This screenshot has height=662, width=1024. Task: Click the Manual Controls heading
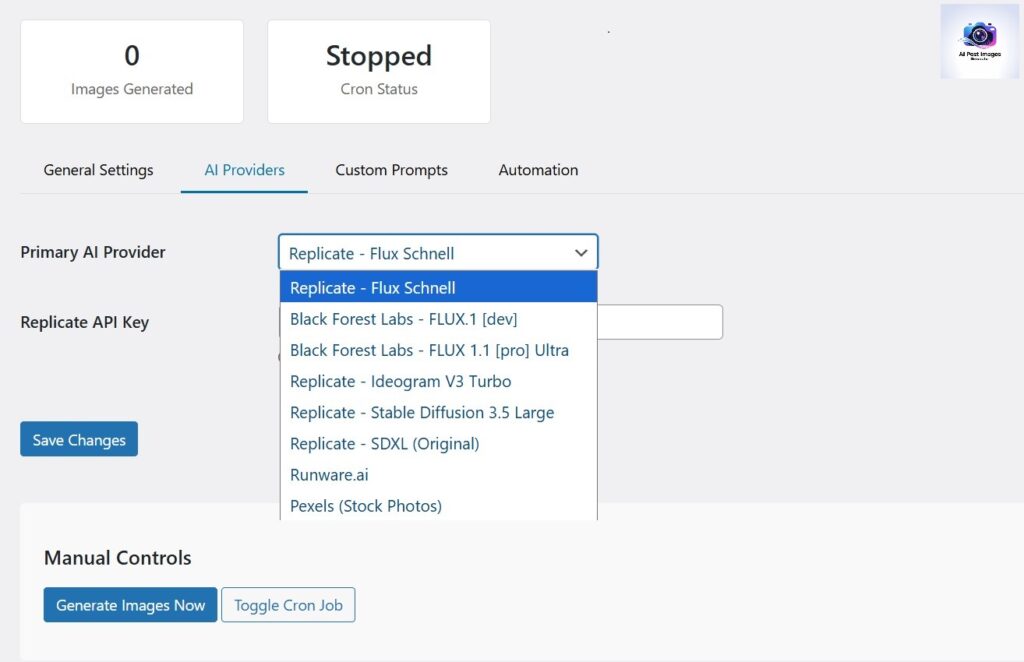click(x=118, y=558)
